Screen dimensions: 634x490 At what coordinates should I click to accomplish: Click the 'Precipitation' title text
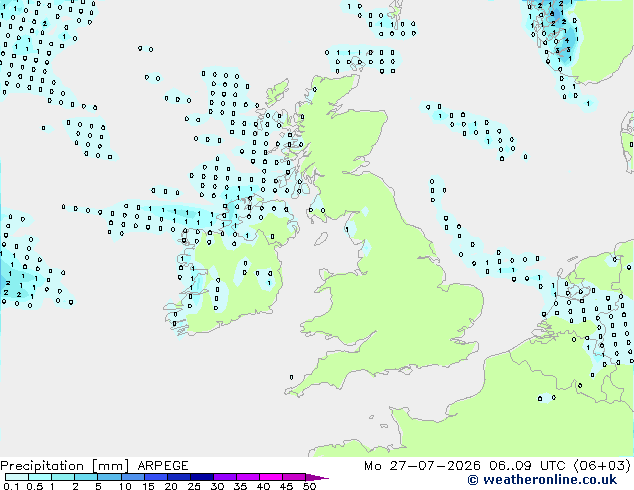click(x=42, y=466)
